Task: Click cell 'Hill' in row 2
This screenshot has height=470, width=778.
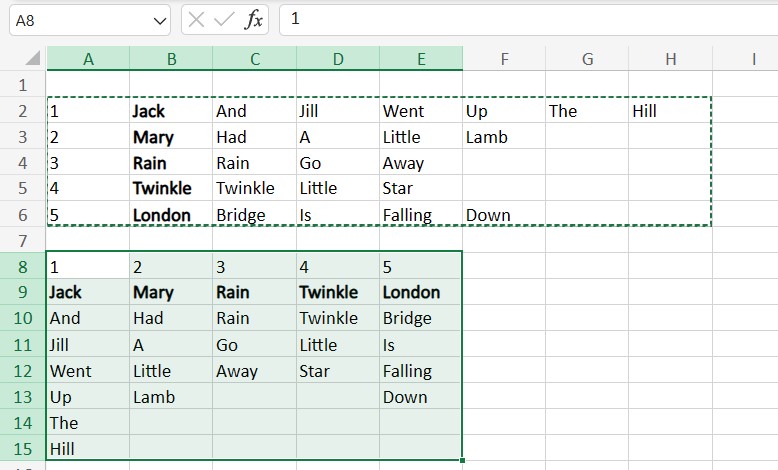Action: 670,111
